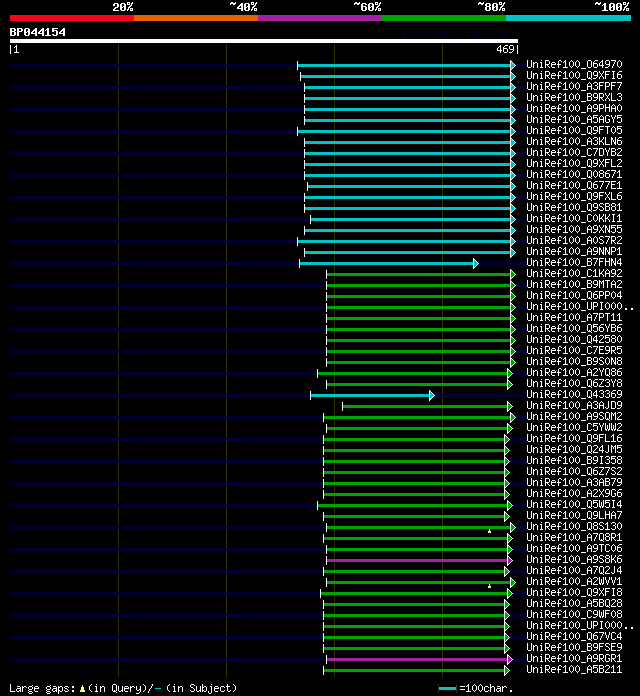Viewport: 640px width, 696px height.
Task: Select the UniRef100_Q08671 label
Action: pos(574,174)
